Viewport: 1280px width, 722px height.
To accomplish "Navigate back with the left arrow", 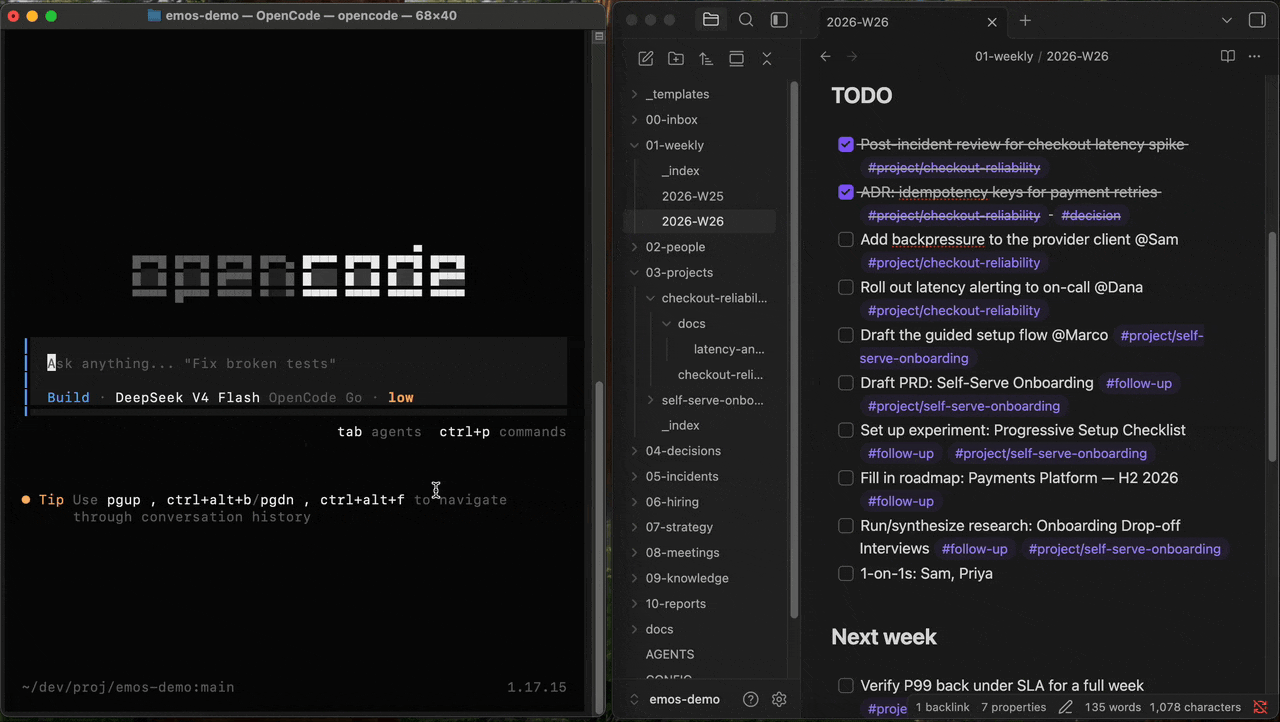I will [826, 56].
